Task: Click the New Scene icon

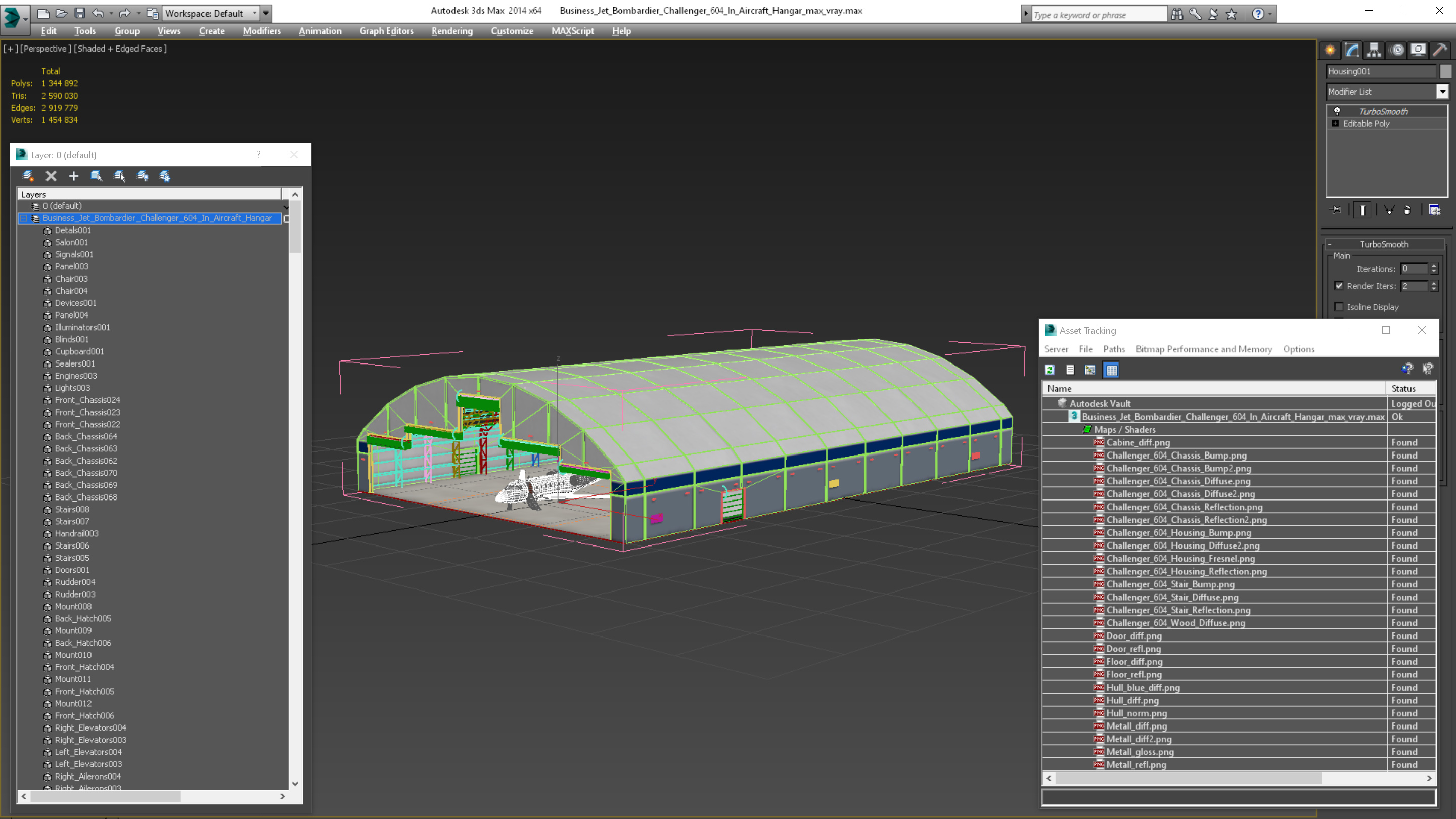Action: coord(43,13)
